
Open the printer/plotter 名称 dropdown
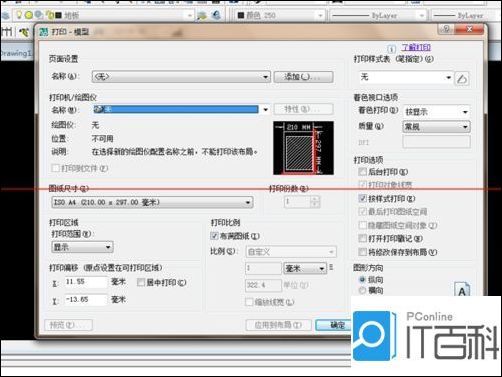(181, 109)
